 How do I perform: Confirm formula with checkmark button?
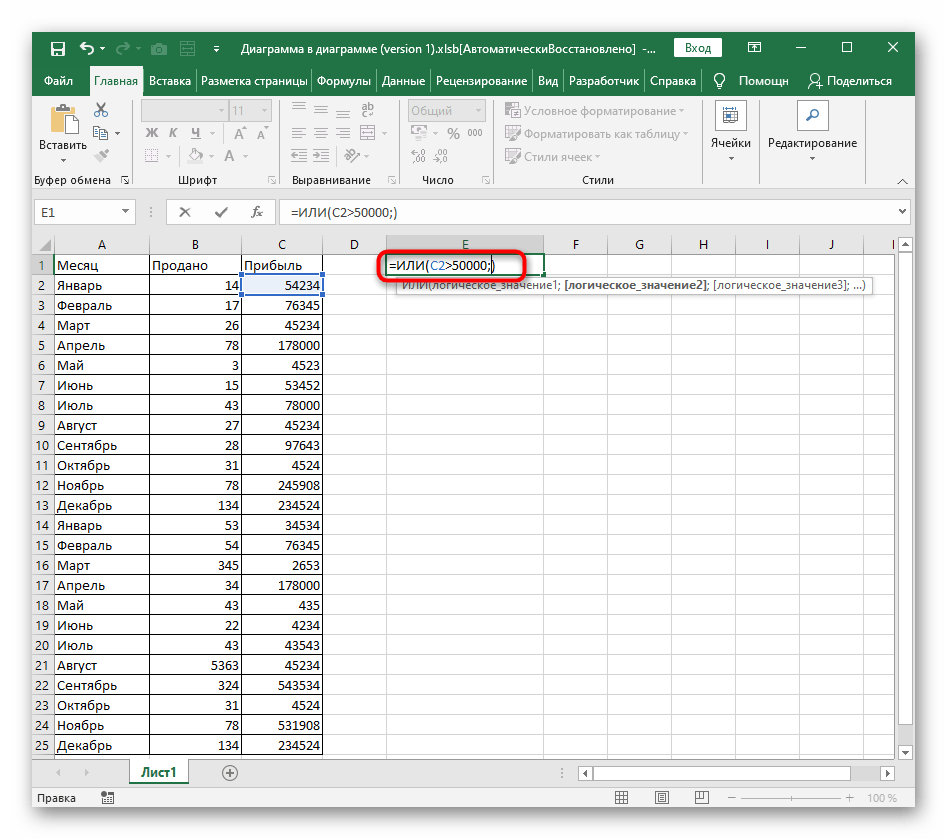tap(221, 212)
